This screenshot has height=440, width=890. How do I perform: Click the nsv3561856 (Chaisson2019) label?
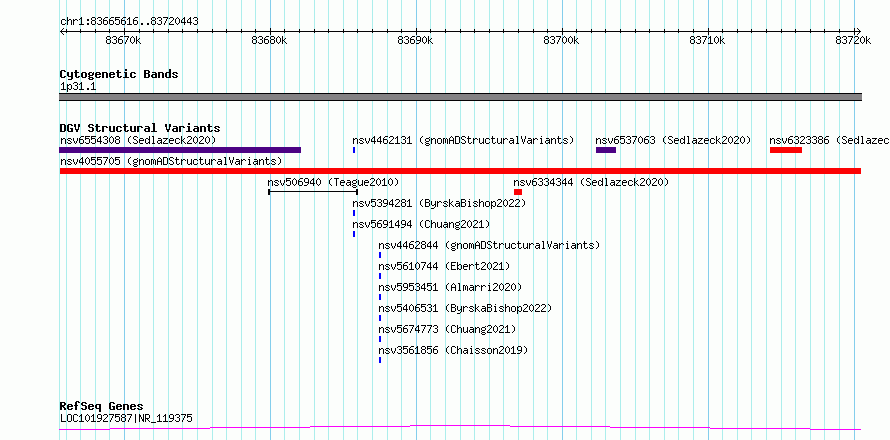click(453, 350)
